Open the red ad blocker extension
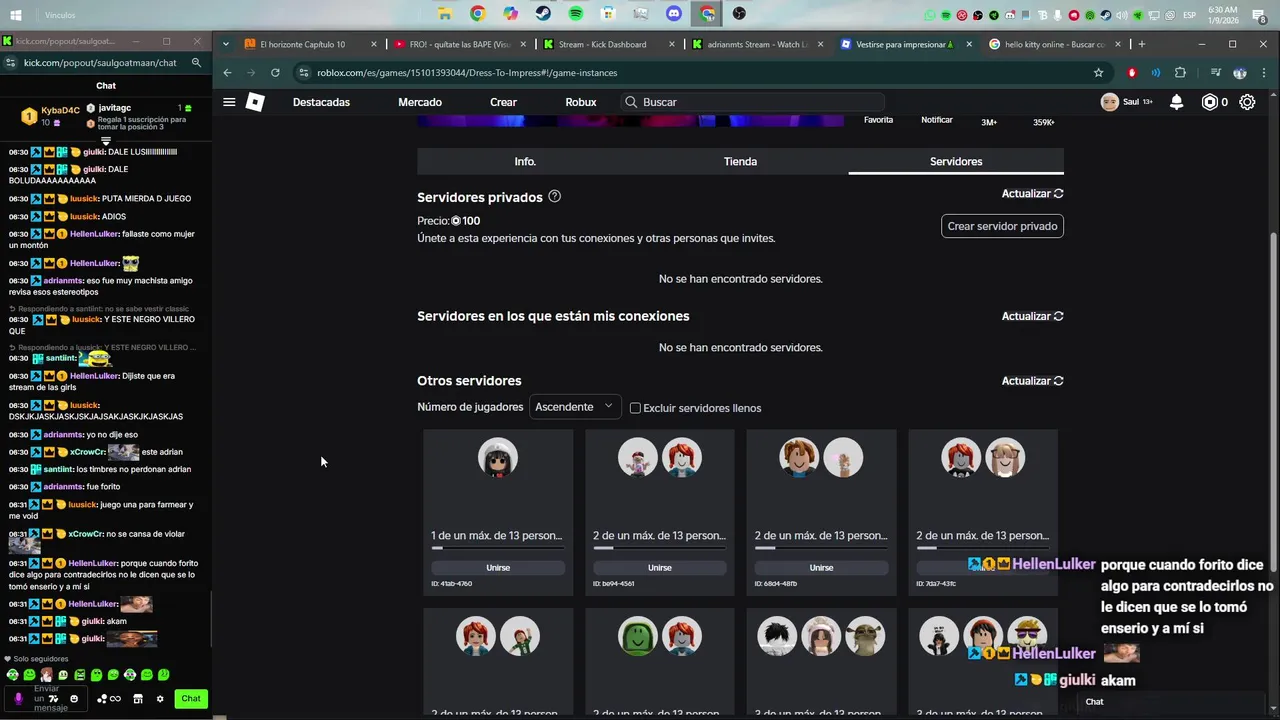Screen dimensions: 1280x720 click(1132, 72)
